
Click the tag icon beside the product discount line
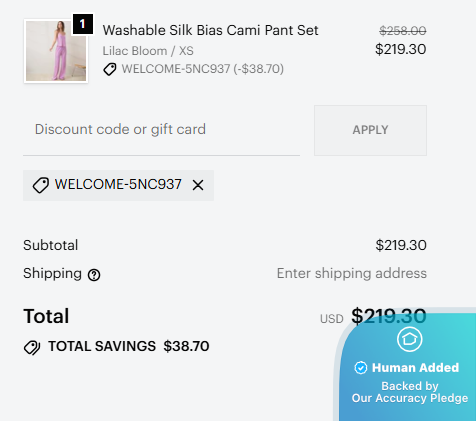pyautogui.click(x=110, y=69)
